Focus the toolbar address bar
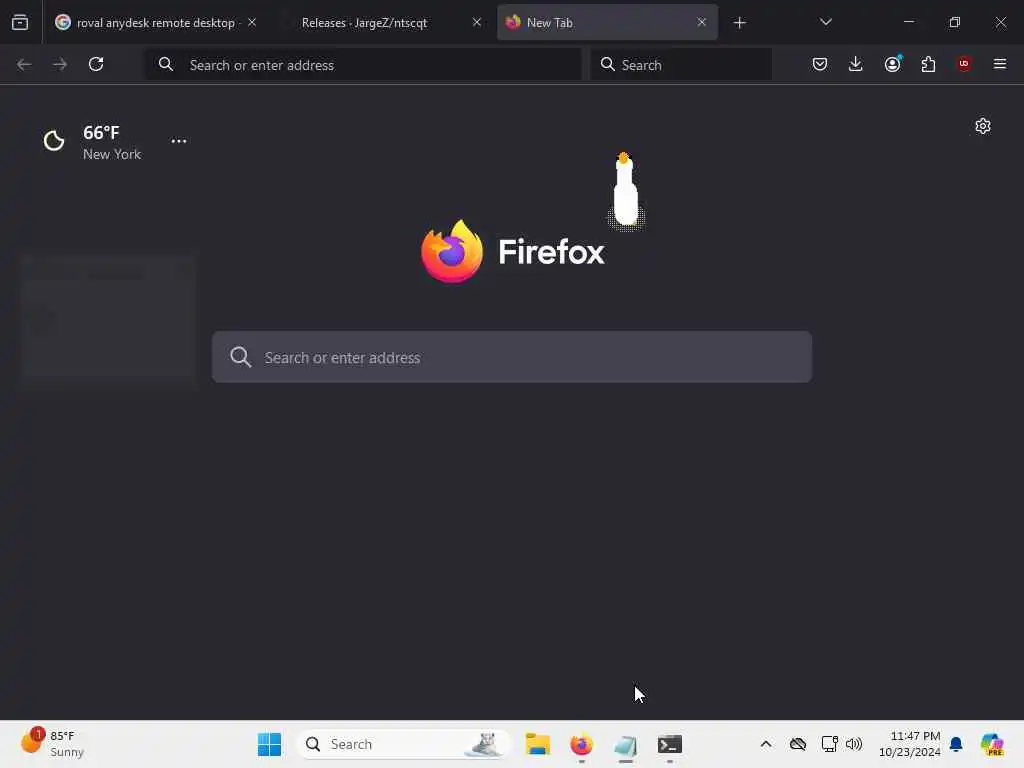 click(x=363, y=65)
